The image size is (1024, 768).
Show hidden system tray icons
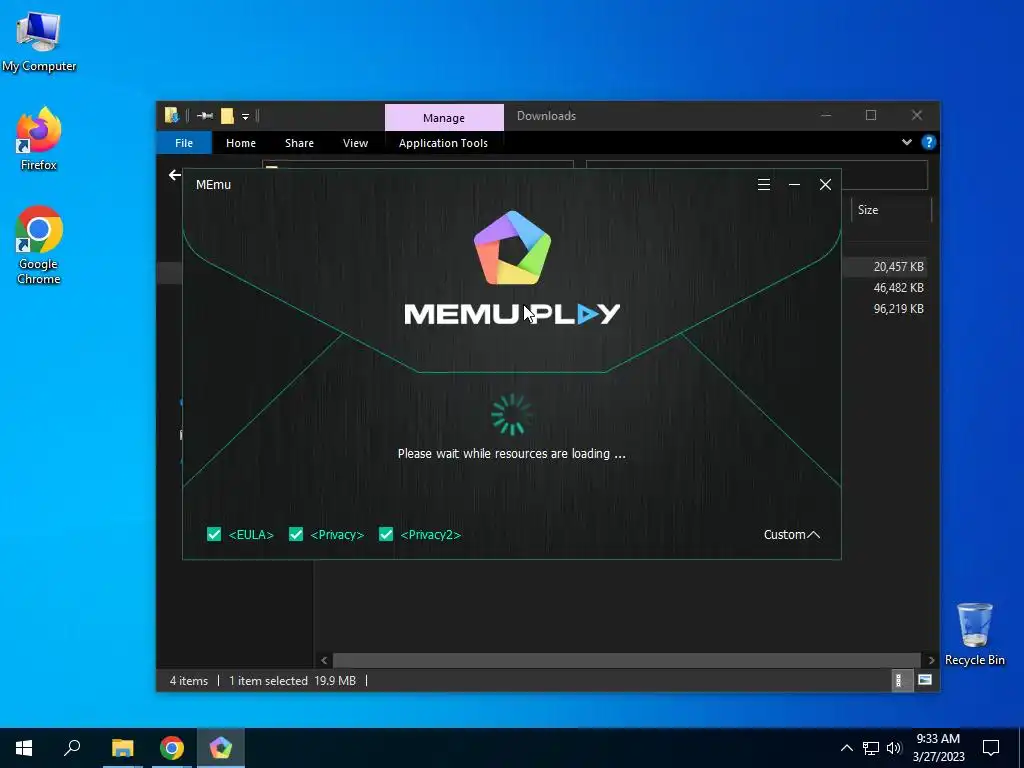click(846, 748)
